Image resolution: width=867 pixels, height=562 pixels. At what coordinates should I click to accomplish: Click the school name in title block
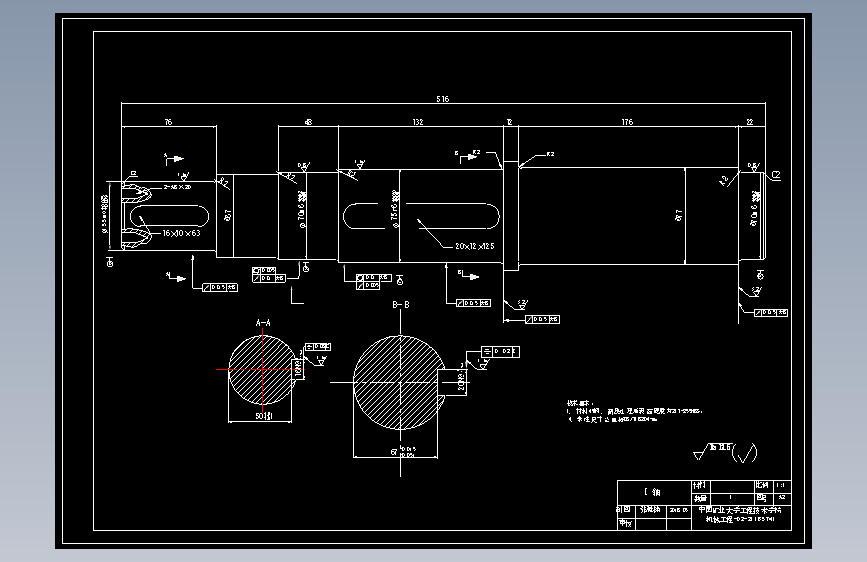(x=740, y=510)
